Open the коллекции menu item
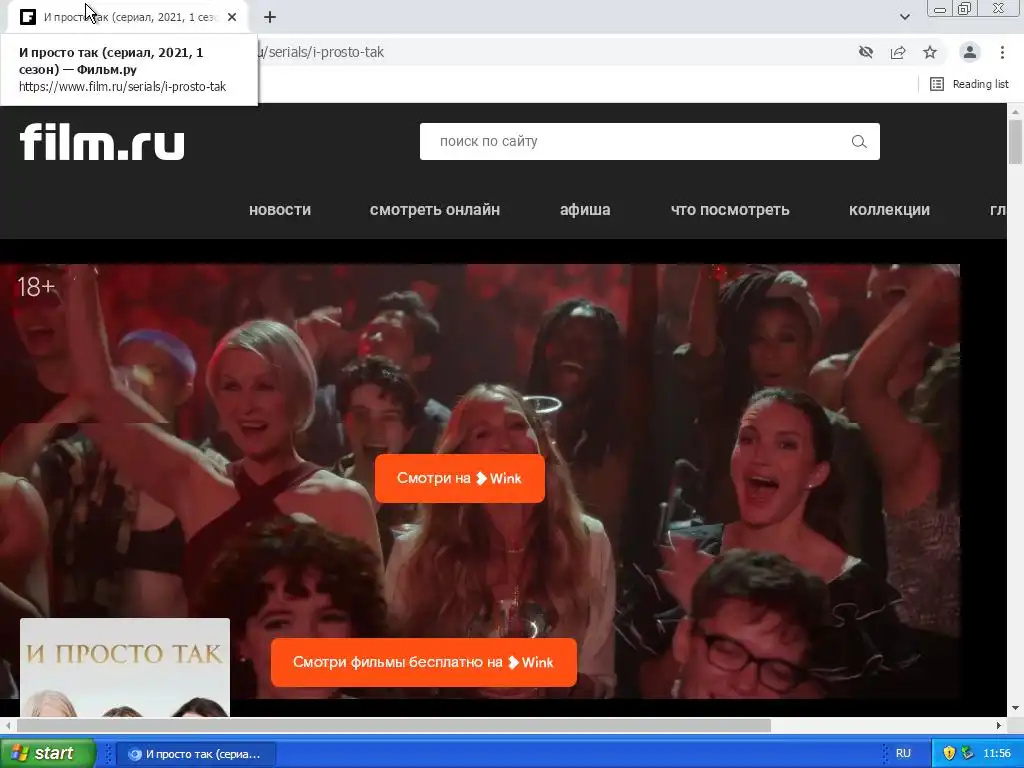 point(889,210)
